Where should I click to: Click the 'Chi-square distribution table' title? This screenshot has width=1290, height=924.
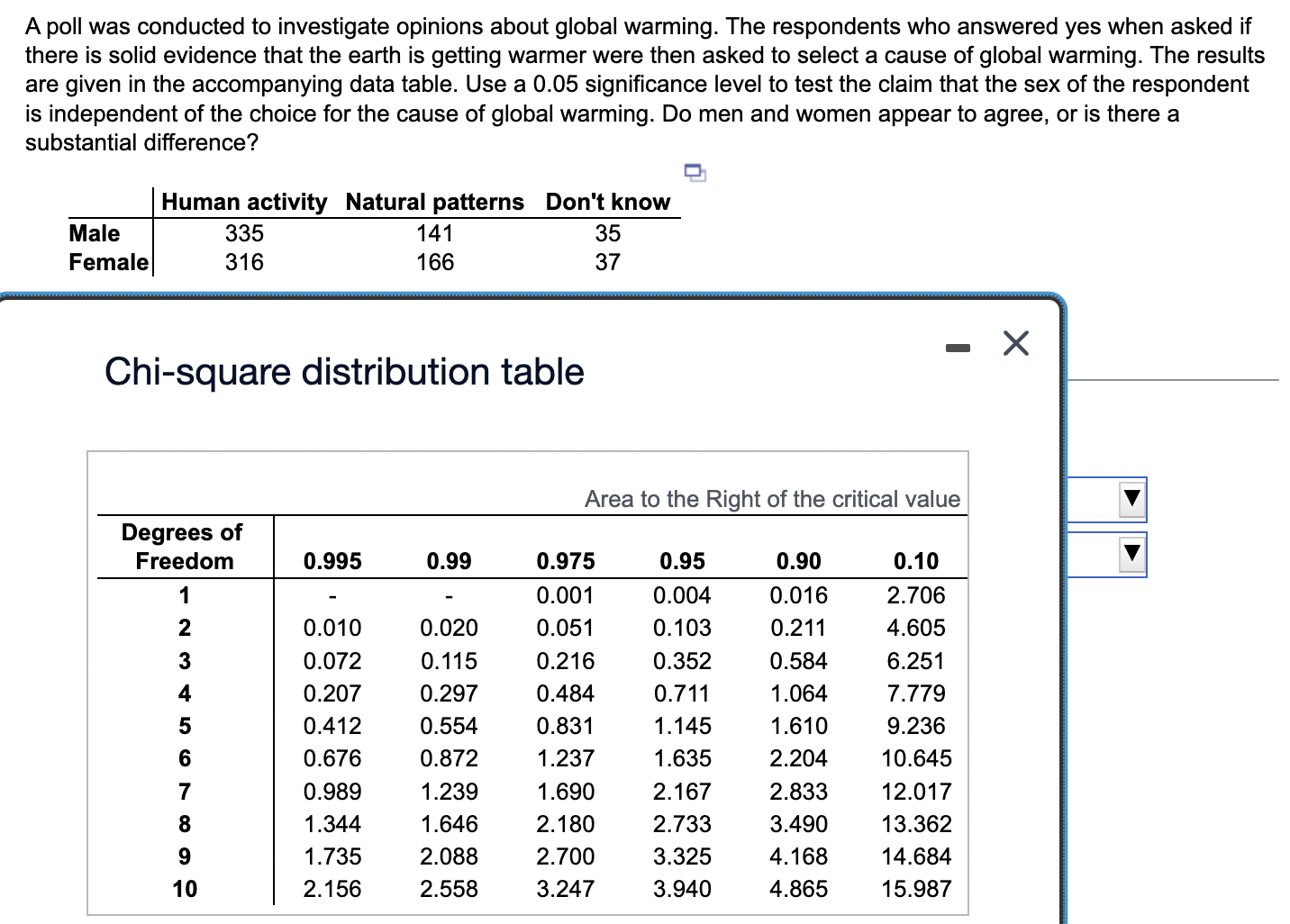(344, 372)
